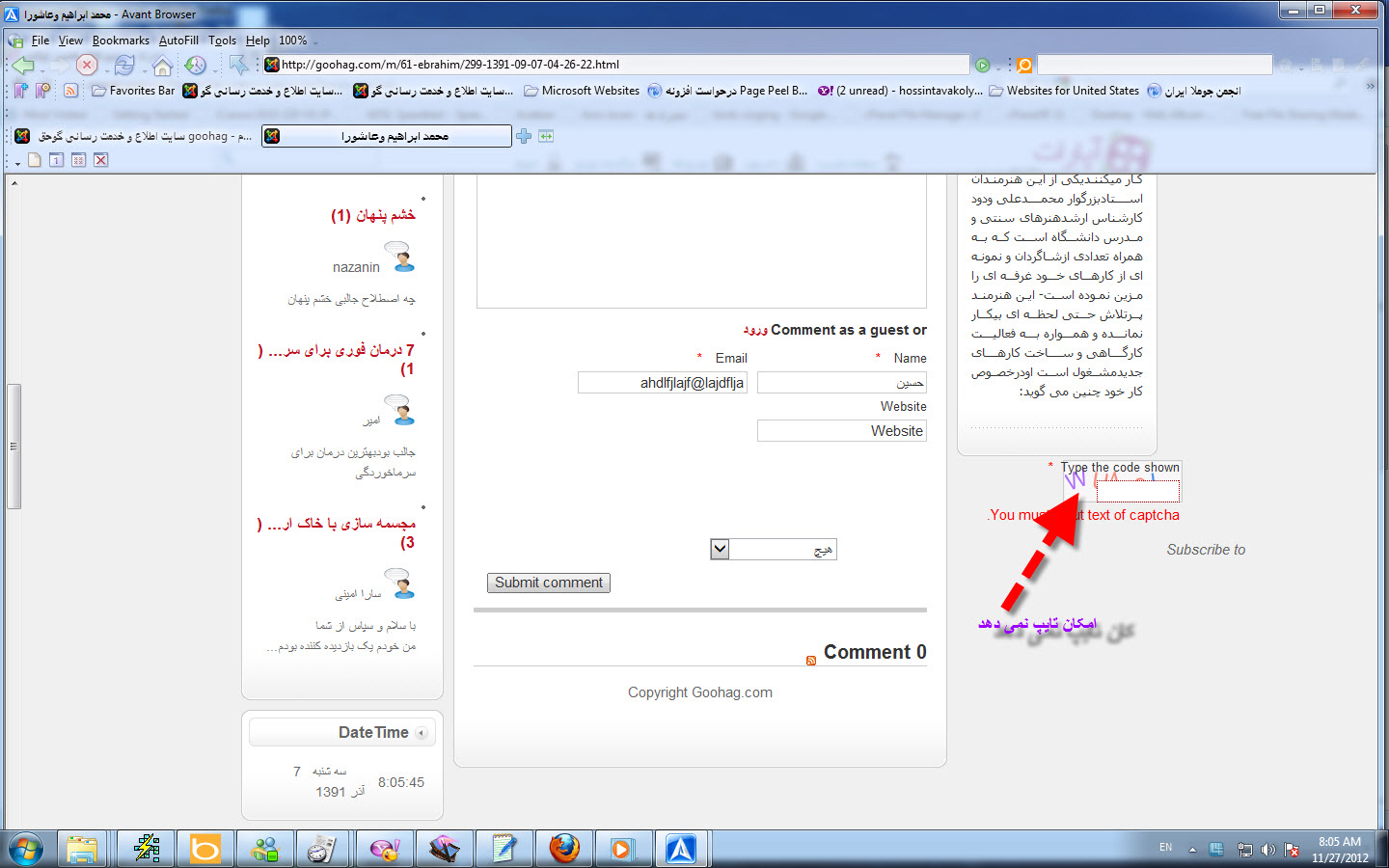The height and width of the screenshot is (868, 1389).
Task: Click the orange search magnifier icon
Action: click(1024, 65)
